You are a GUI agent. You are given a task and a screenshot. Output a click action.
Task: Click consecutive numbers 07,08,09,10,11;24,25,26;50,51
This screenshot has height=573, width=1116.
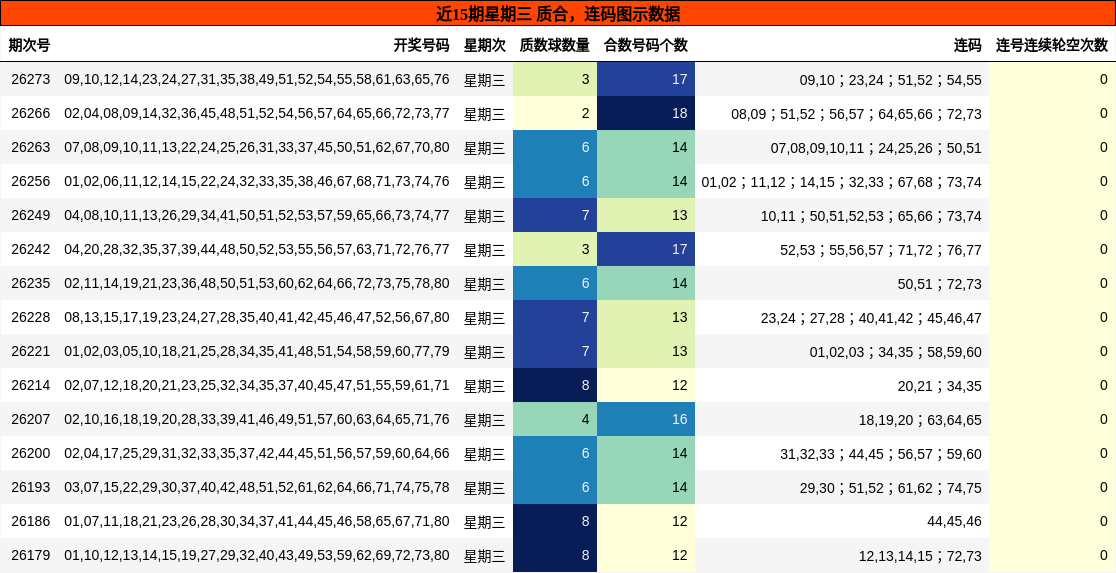(x=876, y=148)
